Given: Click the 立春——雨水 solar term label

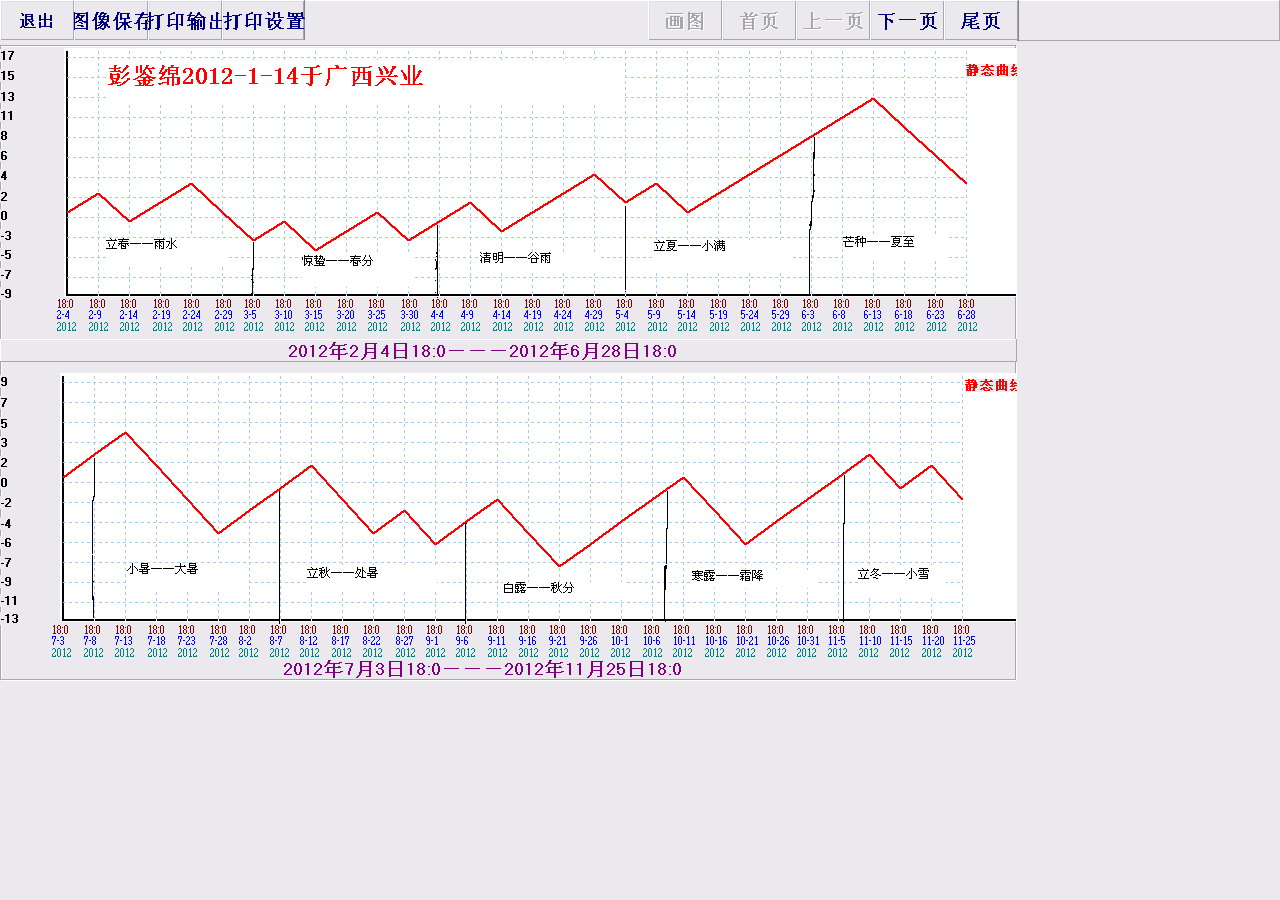Looking at the screenshot, I should pyautogui.click(x=141, y=244).
